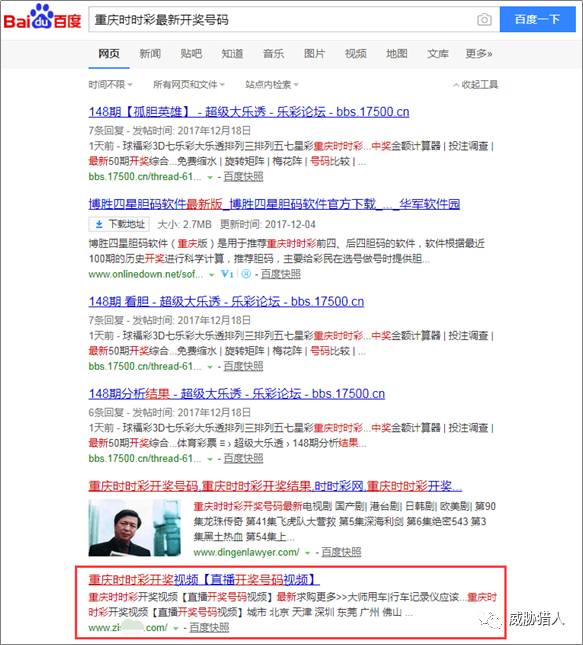Image resolution: width=583 pixels, height=645 pixels.
Task: Collapse the tools with 收起工具
Action: click(476, 85)
